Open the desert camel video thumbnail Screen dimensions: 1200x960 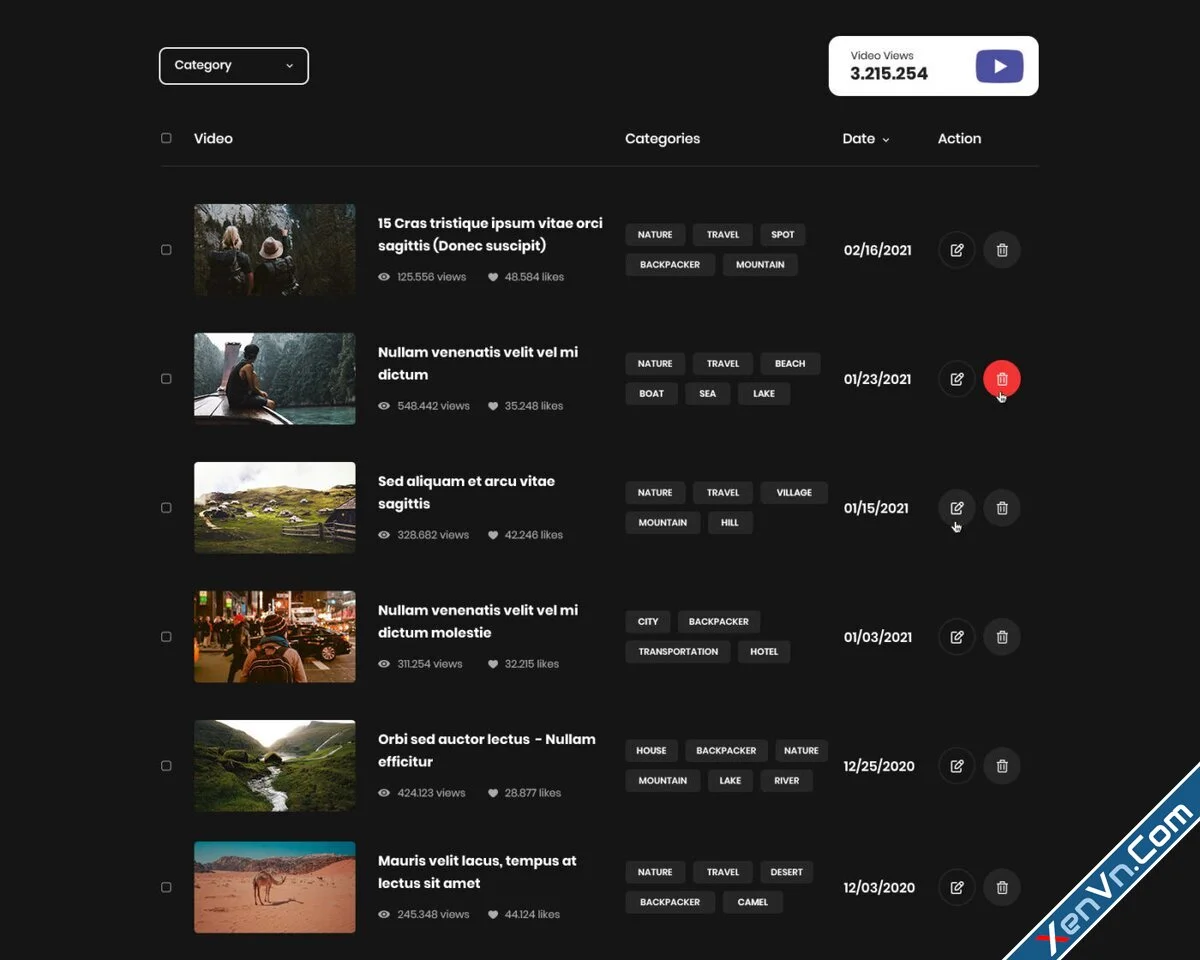[x=274, y=887]
